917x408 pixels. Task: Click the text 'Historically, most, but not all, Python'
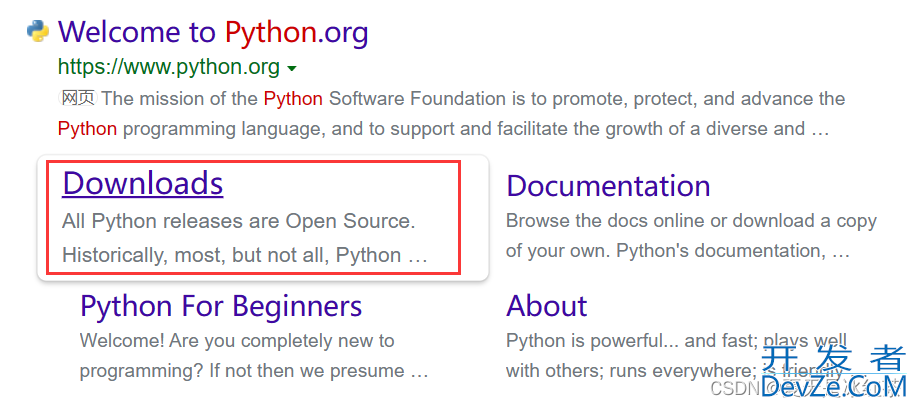coord(232,255)
